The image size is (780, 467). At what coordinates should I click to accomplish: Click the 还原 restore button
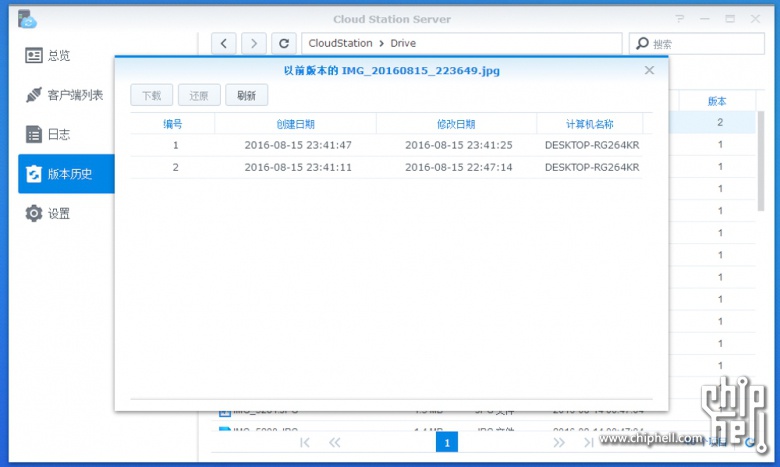199,95
